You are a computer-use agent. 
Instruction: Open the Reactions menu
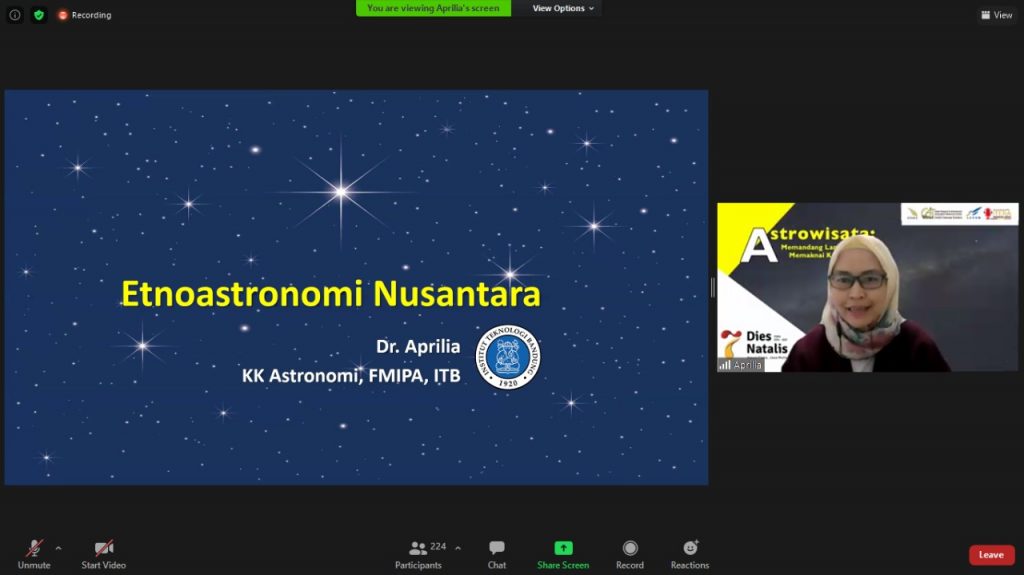coord(690,554)
